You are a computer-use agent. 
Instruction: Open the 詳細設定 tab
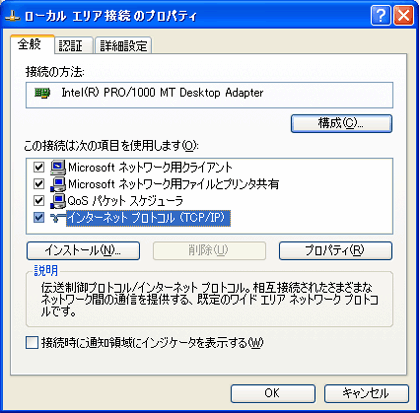click(124, 45)
